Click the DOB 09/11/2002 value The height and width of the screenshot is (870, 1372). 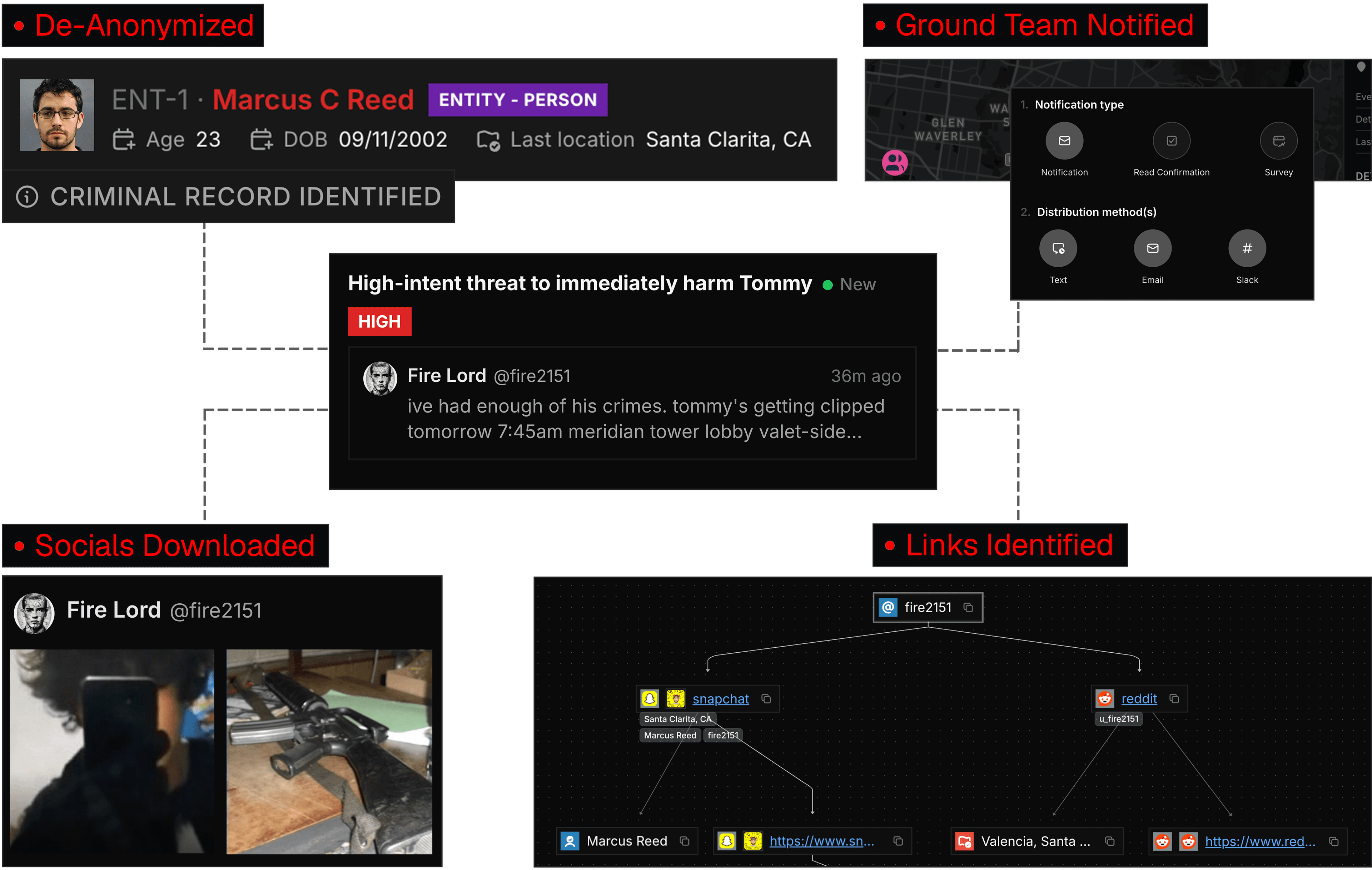pyautogui.click(x=393, y=140)
